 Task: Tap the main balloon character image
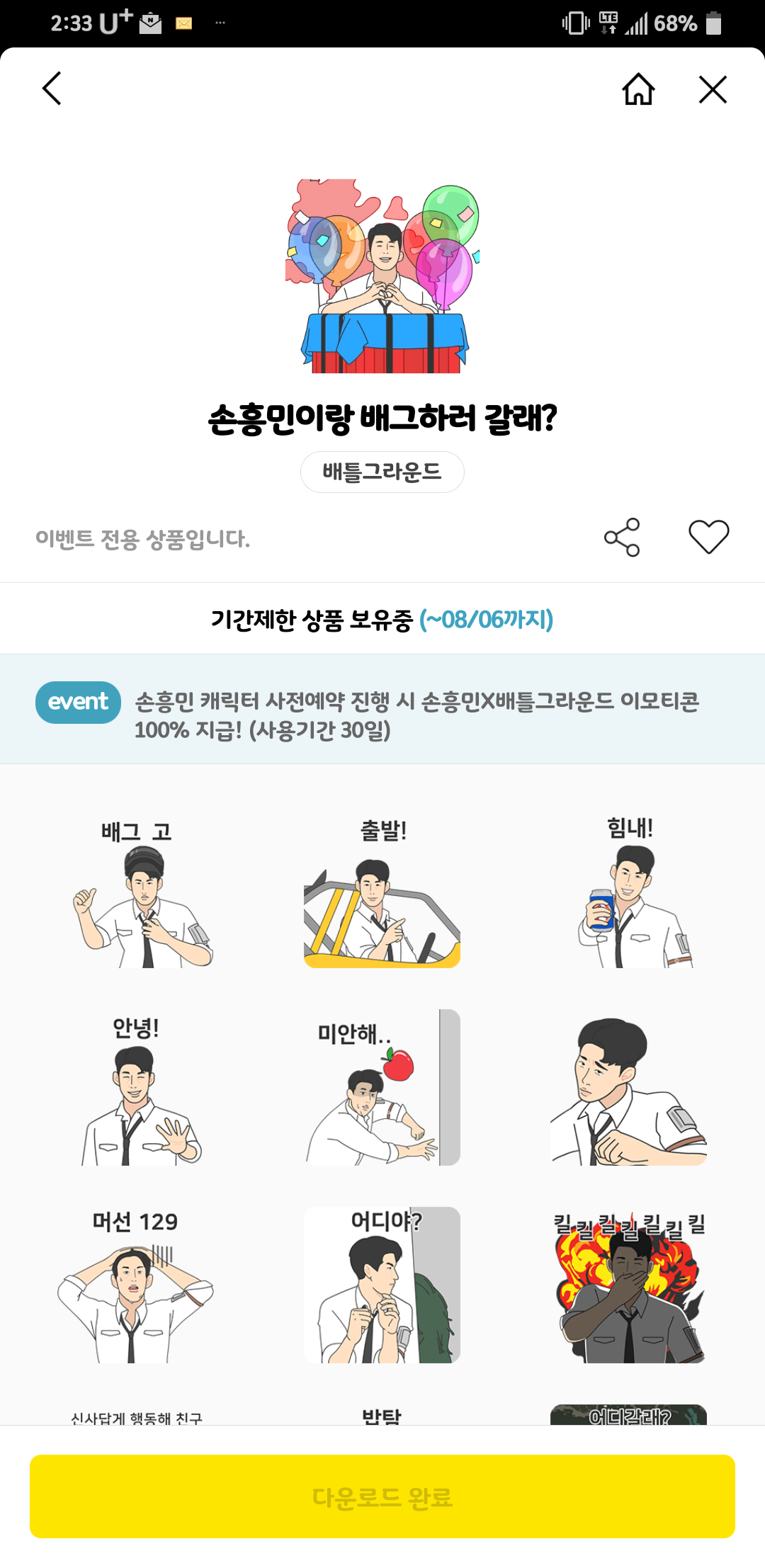[x=382, y=276]
